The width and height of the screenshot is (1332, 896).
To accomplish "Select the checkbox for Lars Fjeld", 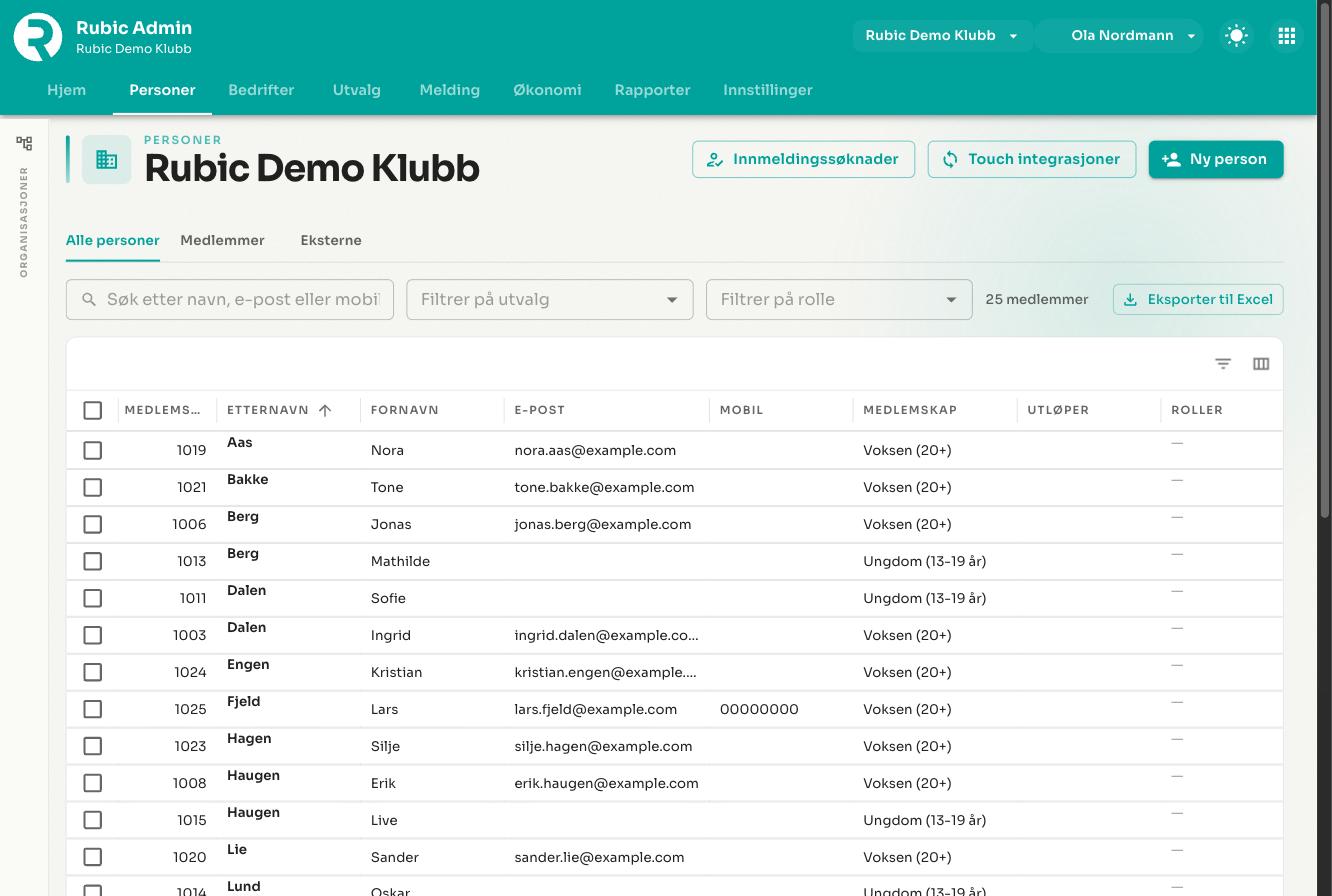I will pos(93,709).
